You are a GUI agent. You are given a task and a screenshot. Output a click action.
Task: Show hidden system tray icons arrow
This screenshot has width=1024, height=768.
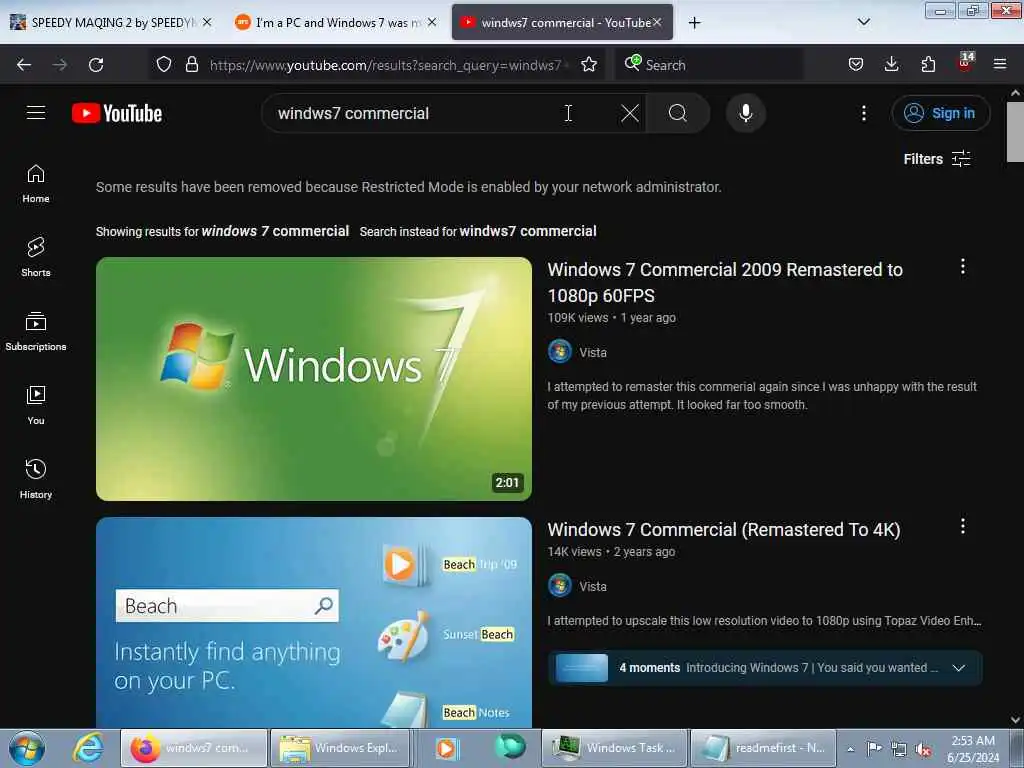tap(850, 749)
